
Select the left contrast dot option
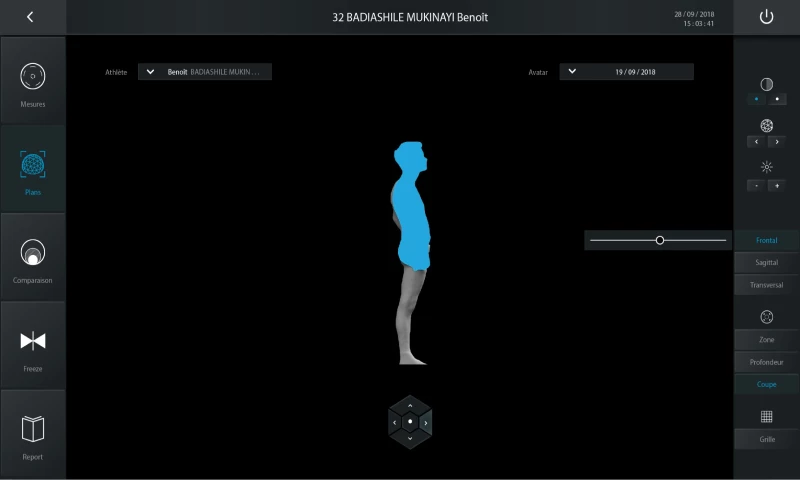756,99
